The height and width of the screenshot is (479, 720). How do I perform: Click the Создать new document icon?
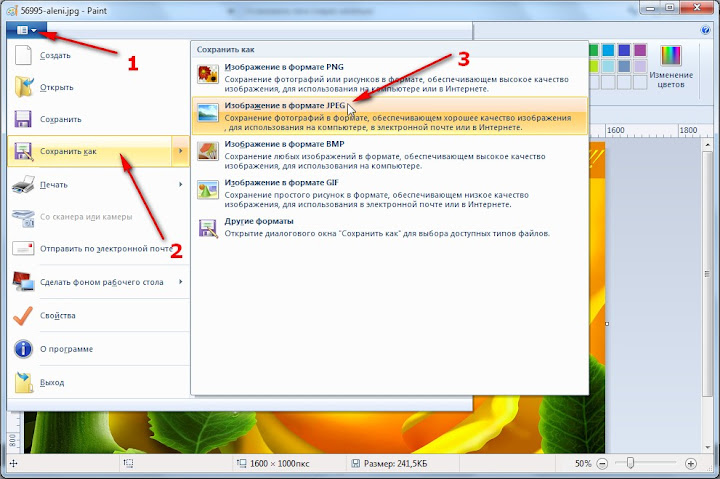tap(23, 55)
